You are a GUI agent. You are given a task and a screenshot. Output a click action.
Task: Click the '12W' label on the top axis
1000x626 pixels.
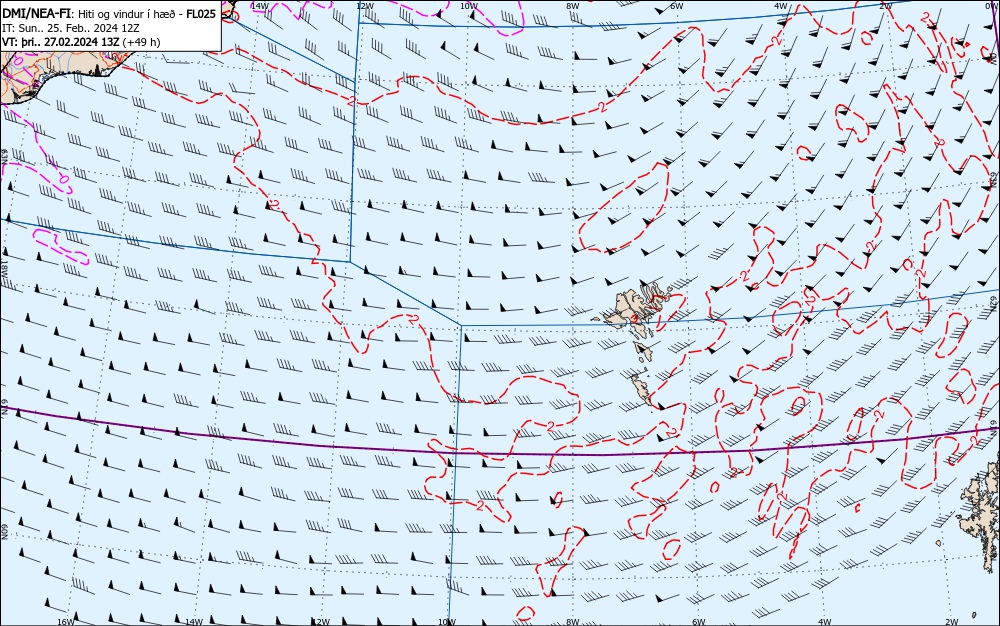click(364, 5)
